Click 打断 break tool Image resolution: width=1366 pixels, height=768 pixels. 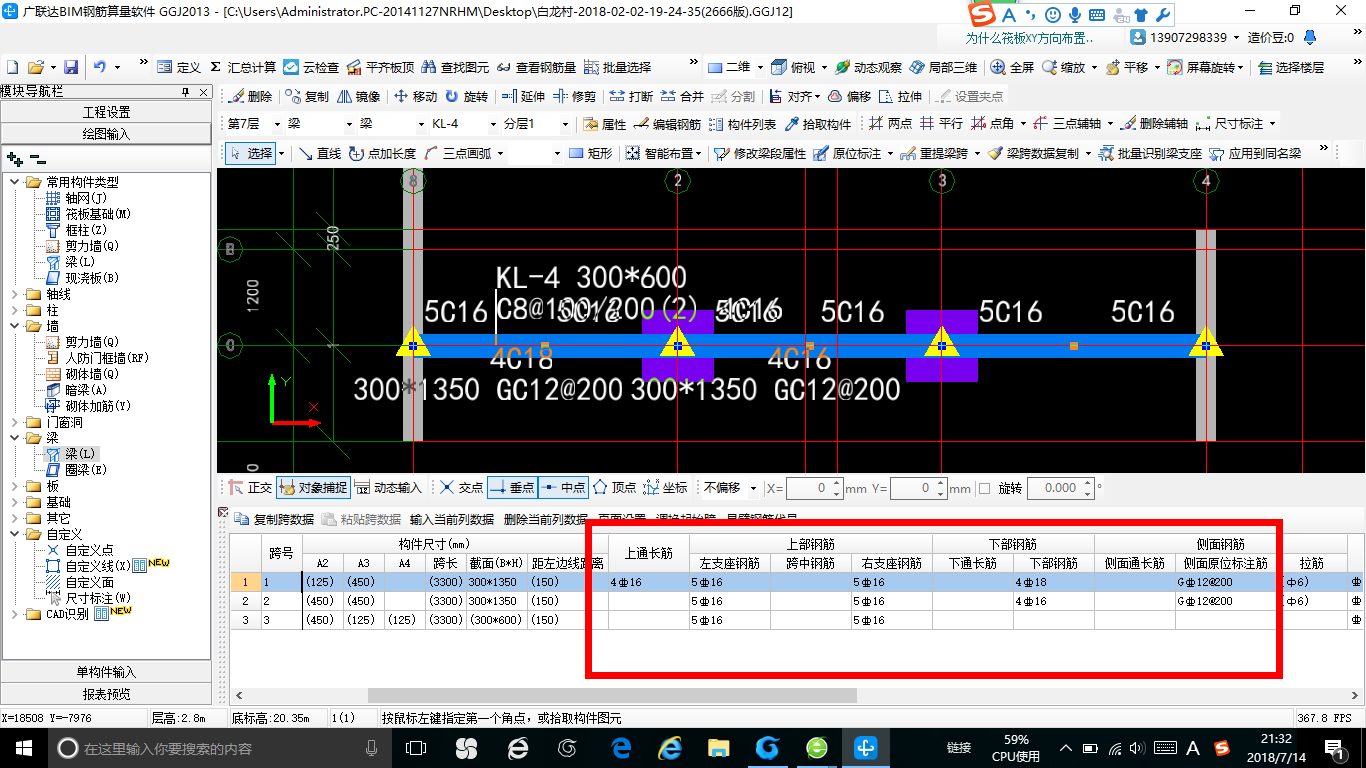coord(631,96)
